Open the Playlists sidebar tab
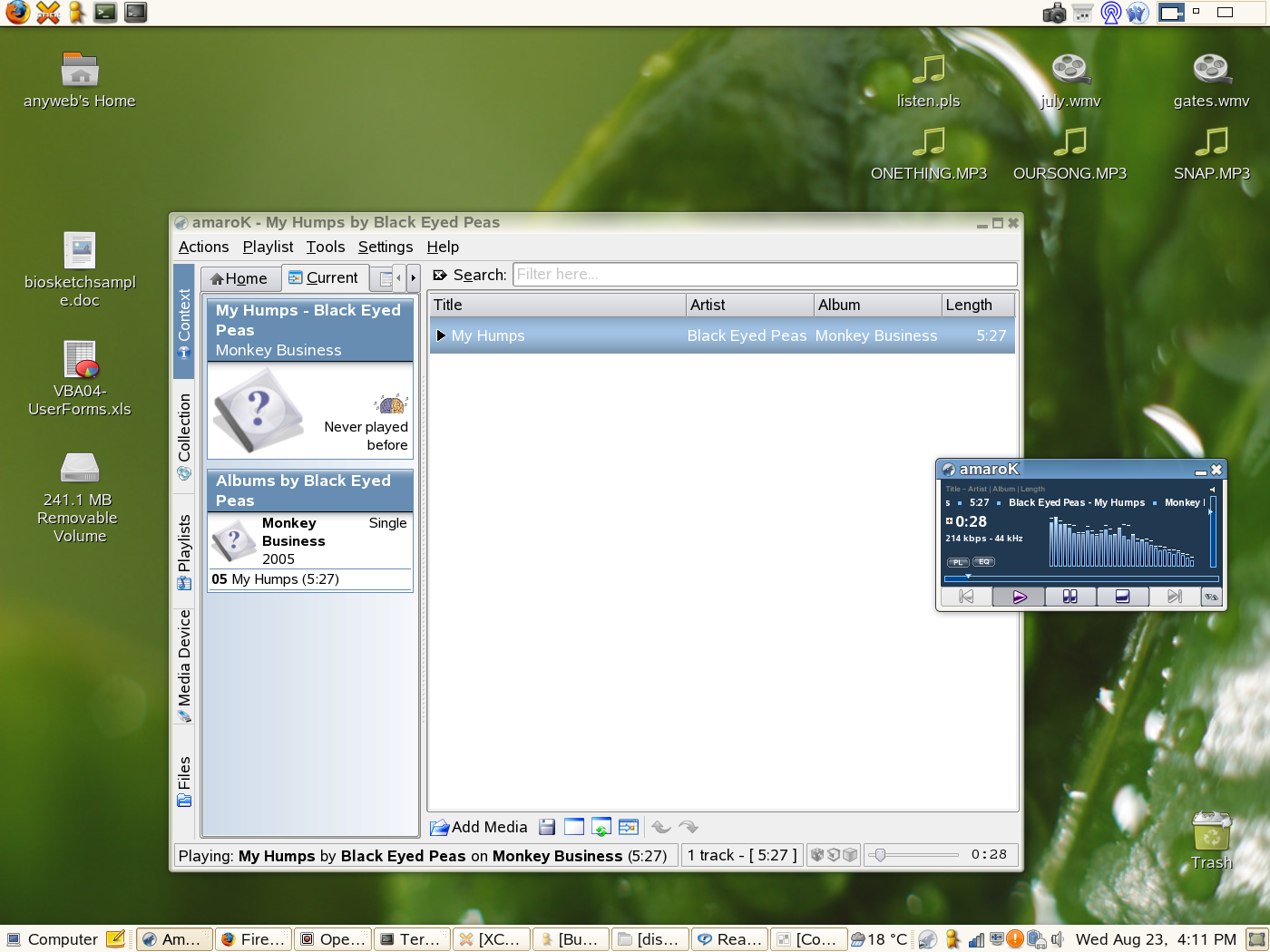This screenshot has width=1270, height=952. tap(184, 551)
